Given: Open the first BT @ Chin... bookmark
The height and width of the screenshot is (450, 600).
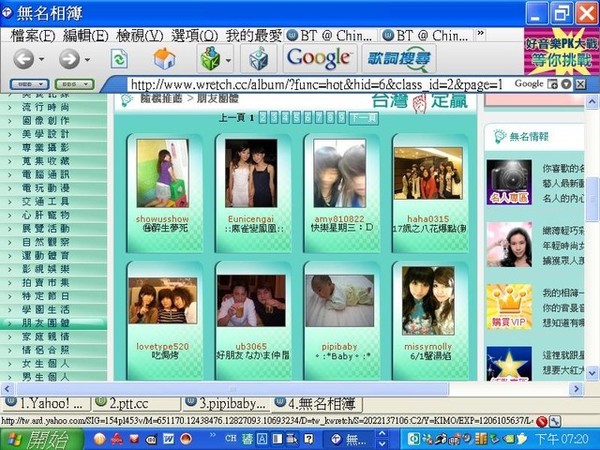Looking at the screenshot, I should tap(331, 36).
